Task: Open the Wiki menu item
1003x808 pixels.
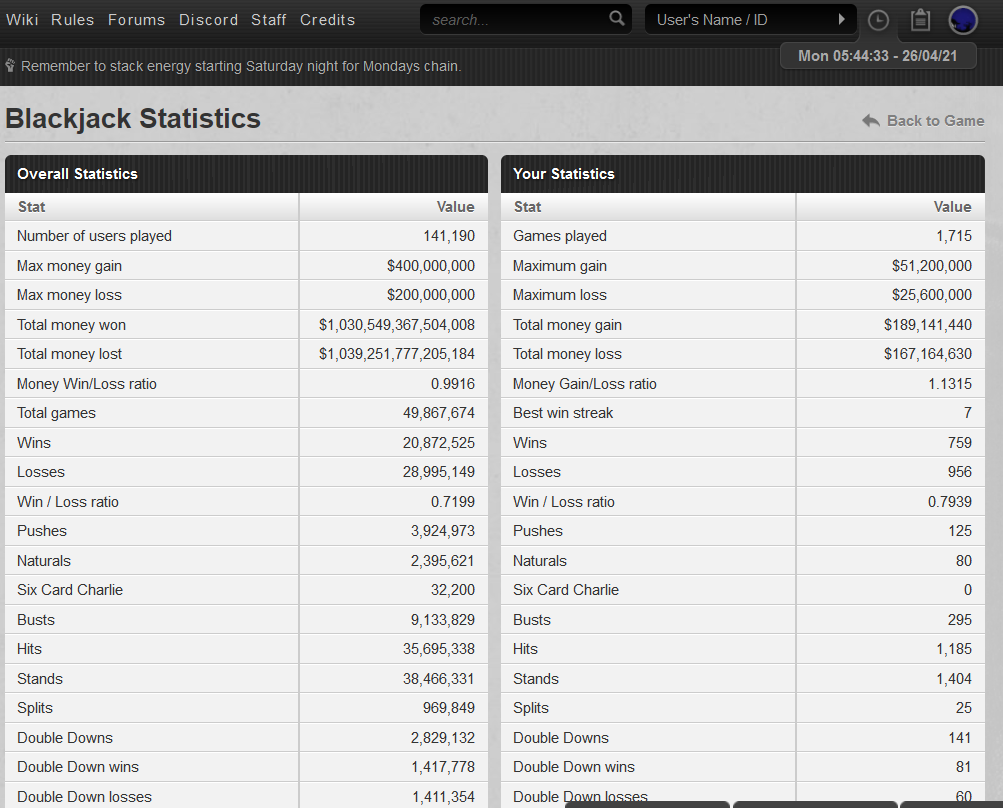Action: click(22, 20)
